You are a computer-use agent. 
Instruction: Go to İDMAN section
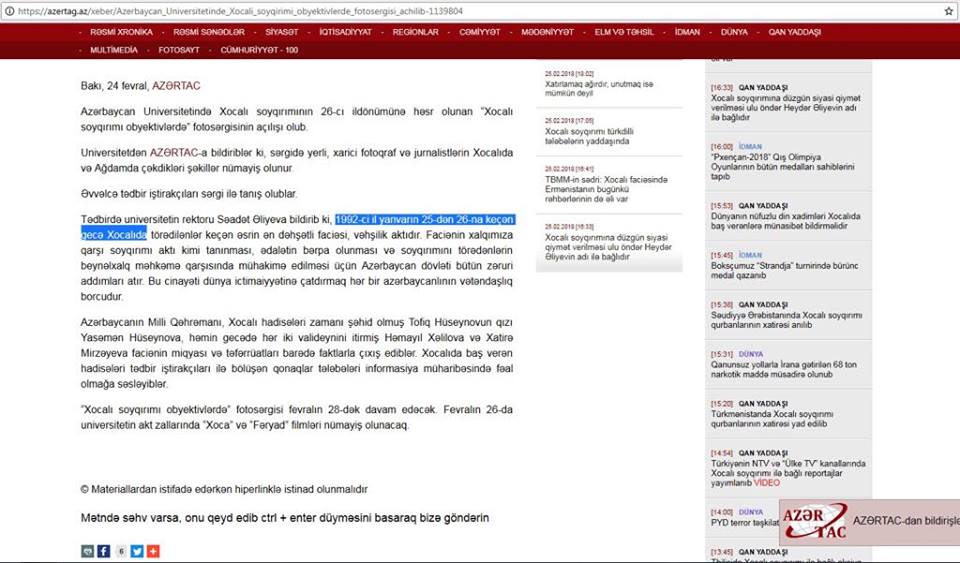pos(687,32)
